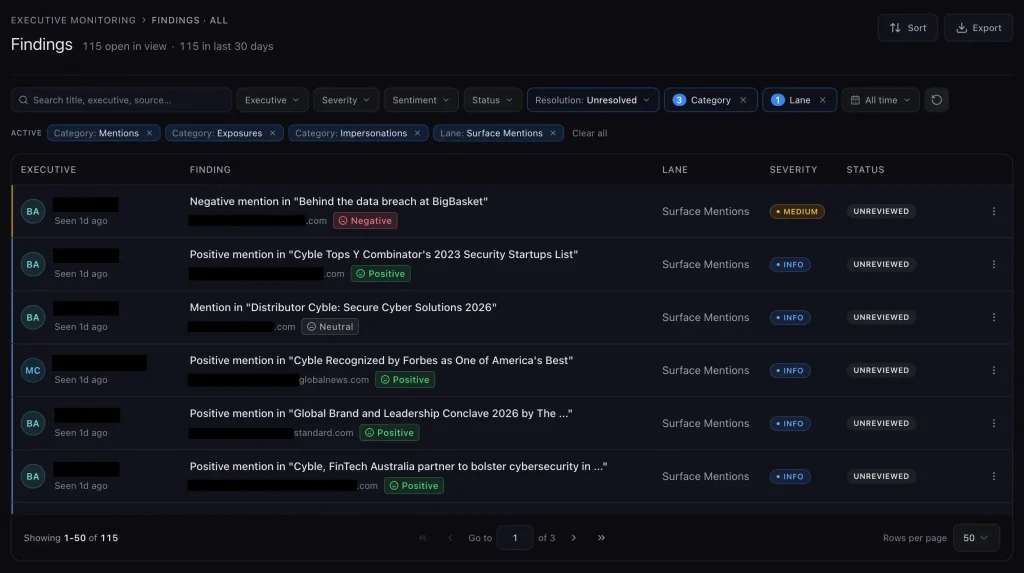Open the kebab menu for the BigBasket finding
The image size is (1024, 573).
993,212
